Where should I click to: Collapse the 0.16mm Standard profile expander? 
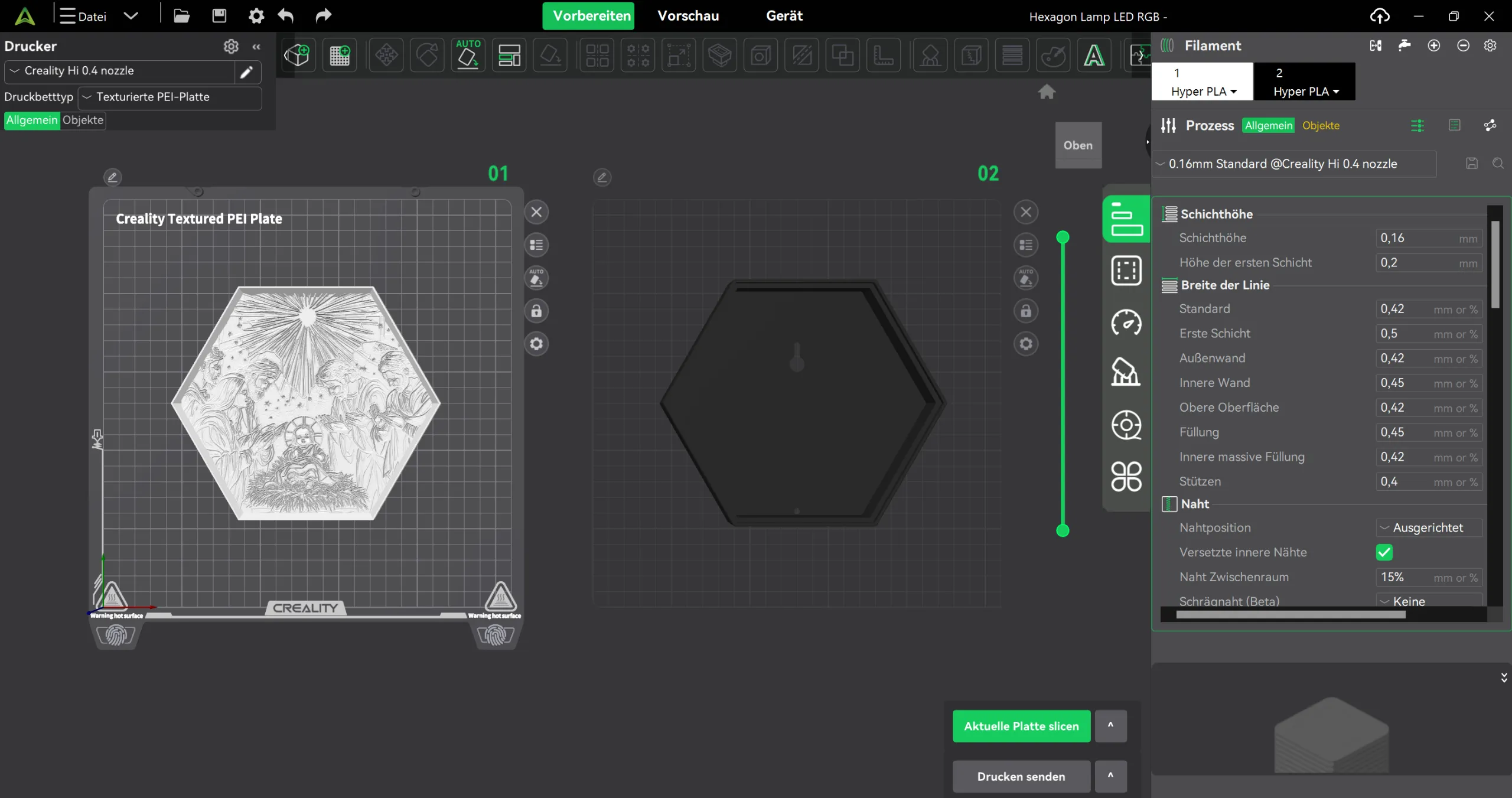(x=1161, y=164)
